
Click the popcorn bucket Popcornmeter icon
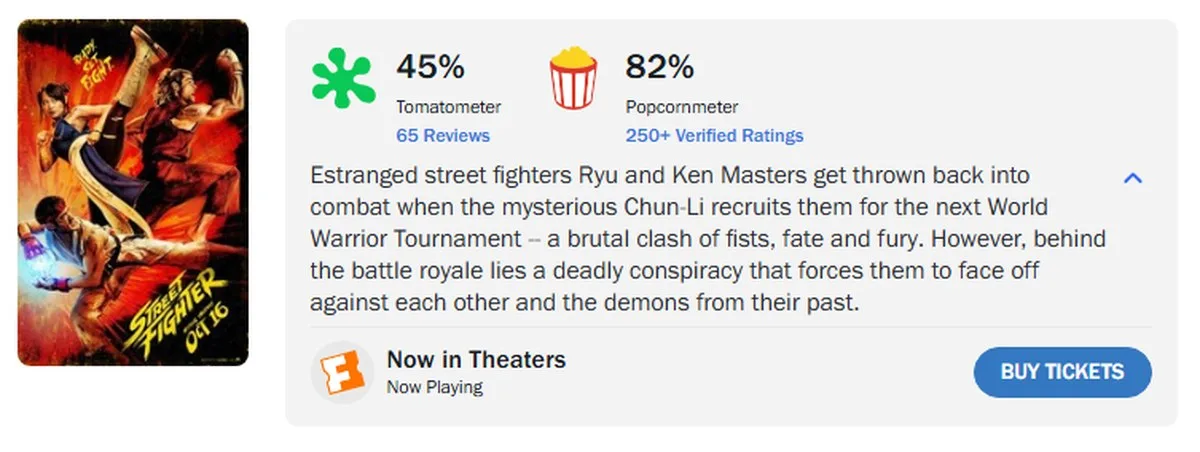573,80
